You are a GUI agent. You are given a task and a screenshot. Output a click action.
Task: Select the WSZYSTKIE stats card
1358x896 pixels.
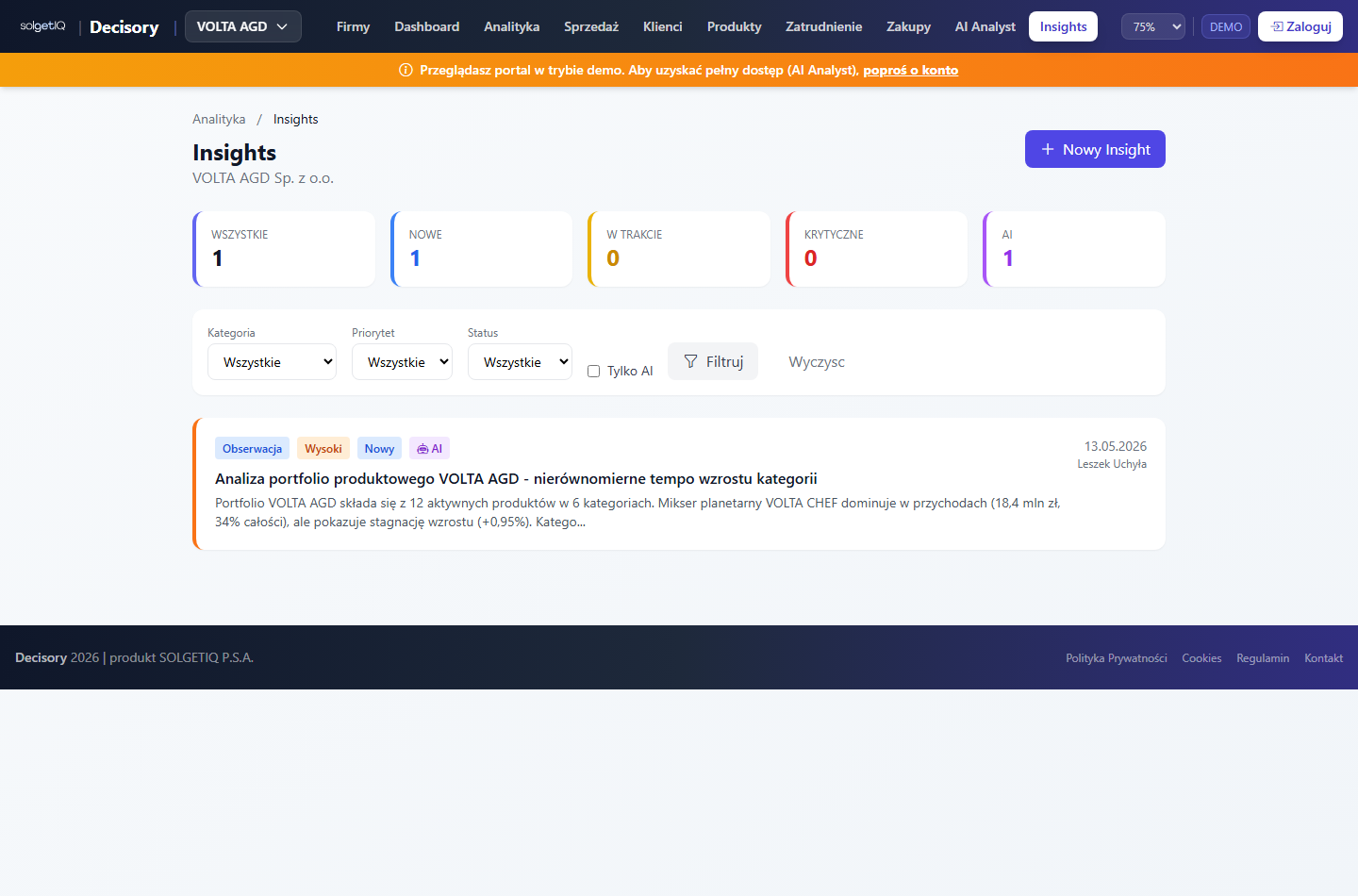[284, 249]
